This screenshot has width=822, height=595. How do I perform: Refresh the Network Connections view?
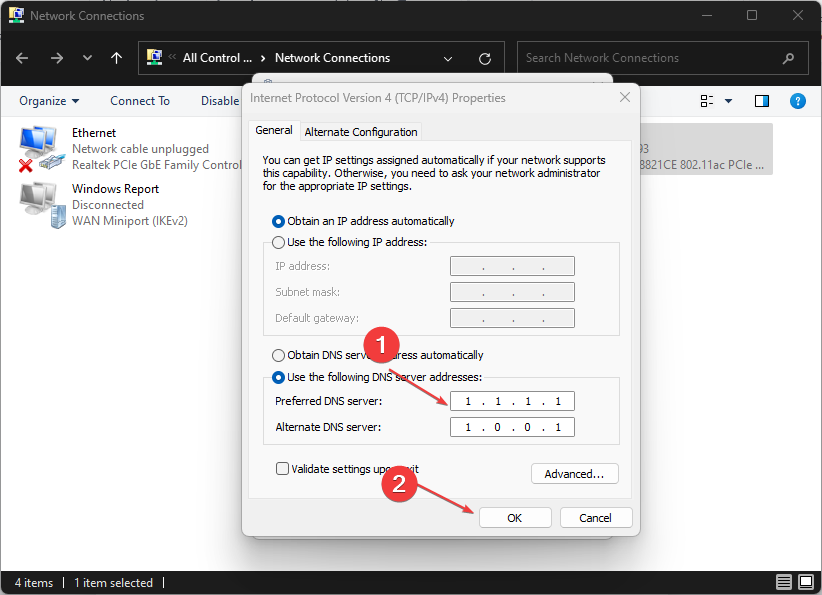pos(485,58)
